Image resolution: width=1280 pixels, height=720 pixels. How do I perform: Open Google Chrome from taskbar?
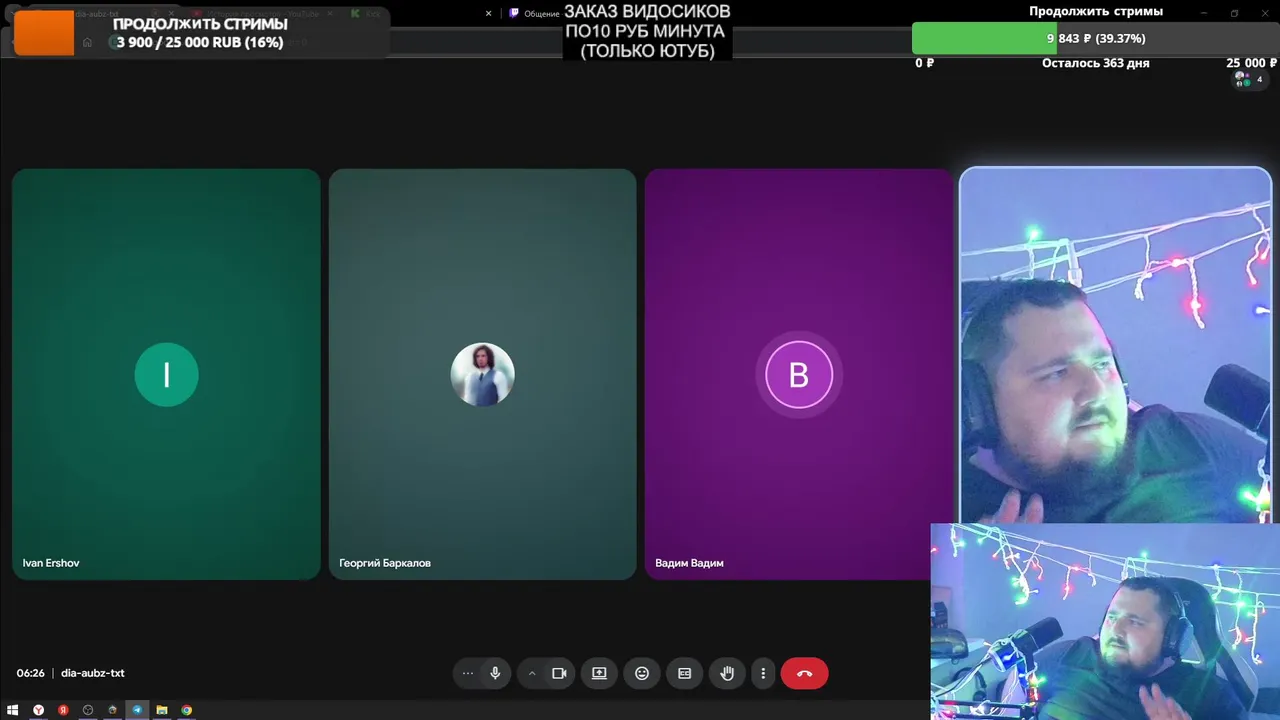coord(186,710)
